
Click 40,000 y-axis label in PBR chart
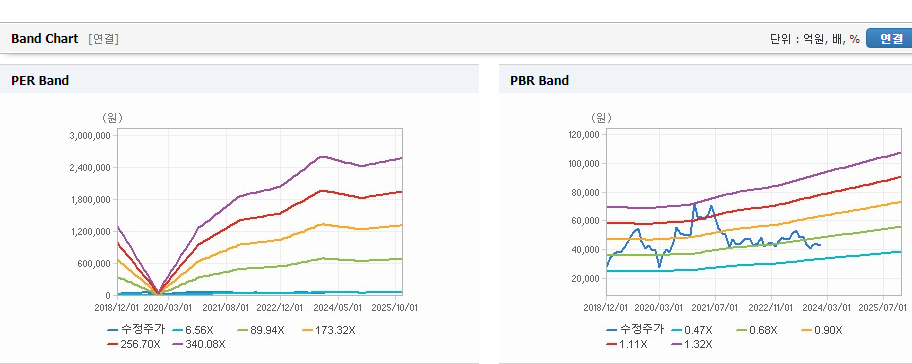click(x=586, y=249)
